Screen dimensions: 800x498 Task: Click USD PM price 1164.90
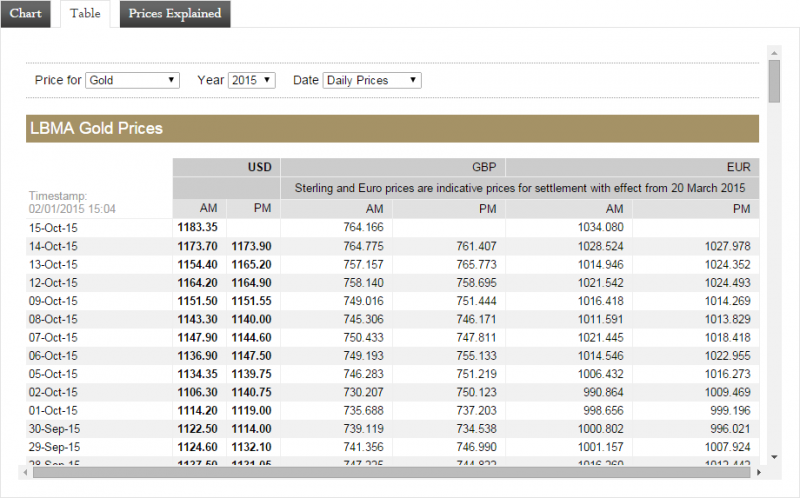pyautogui.click(x=252, y=283)
